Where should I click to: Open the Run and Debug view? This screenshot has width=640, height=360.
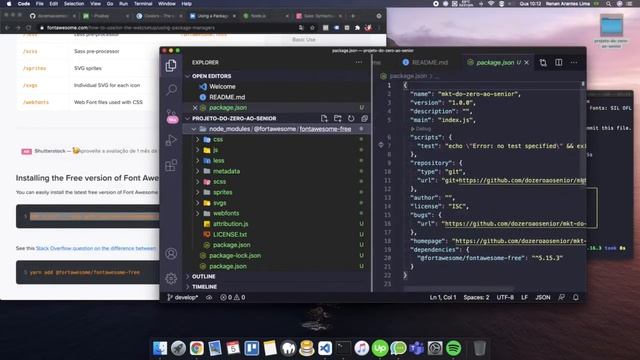point(171,140)
